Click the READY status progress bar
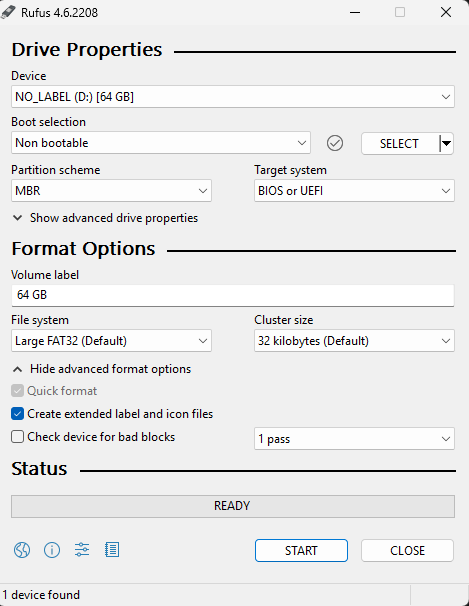 [233, 506]
